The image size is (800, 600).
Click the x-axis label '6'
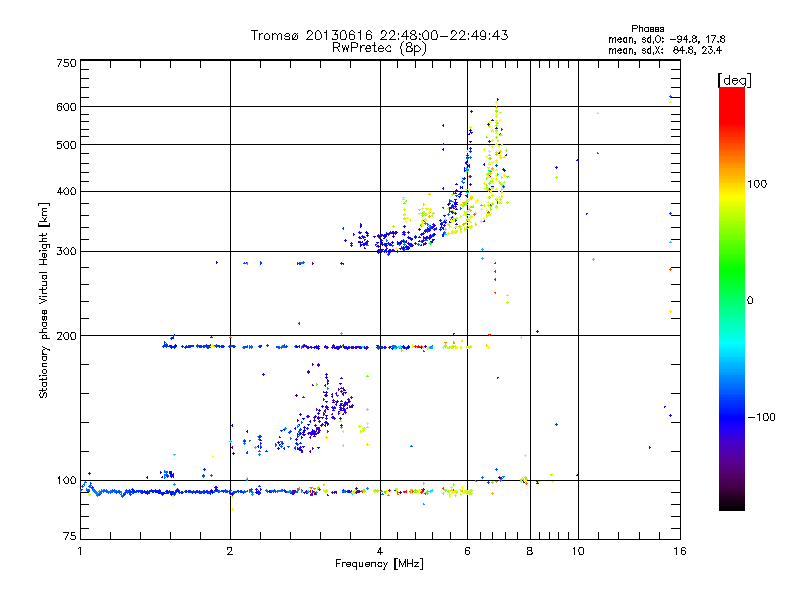[x=467, y=551]
